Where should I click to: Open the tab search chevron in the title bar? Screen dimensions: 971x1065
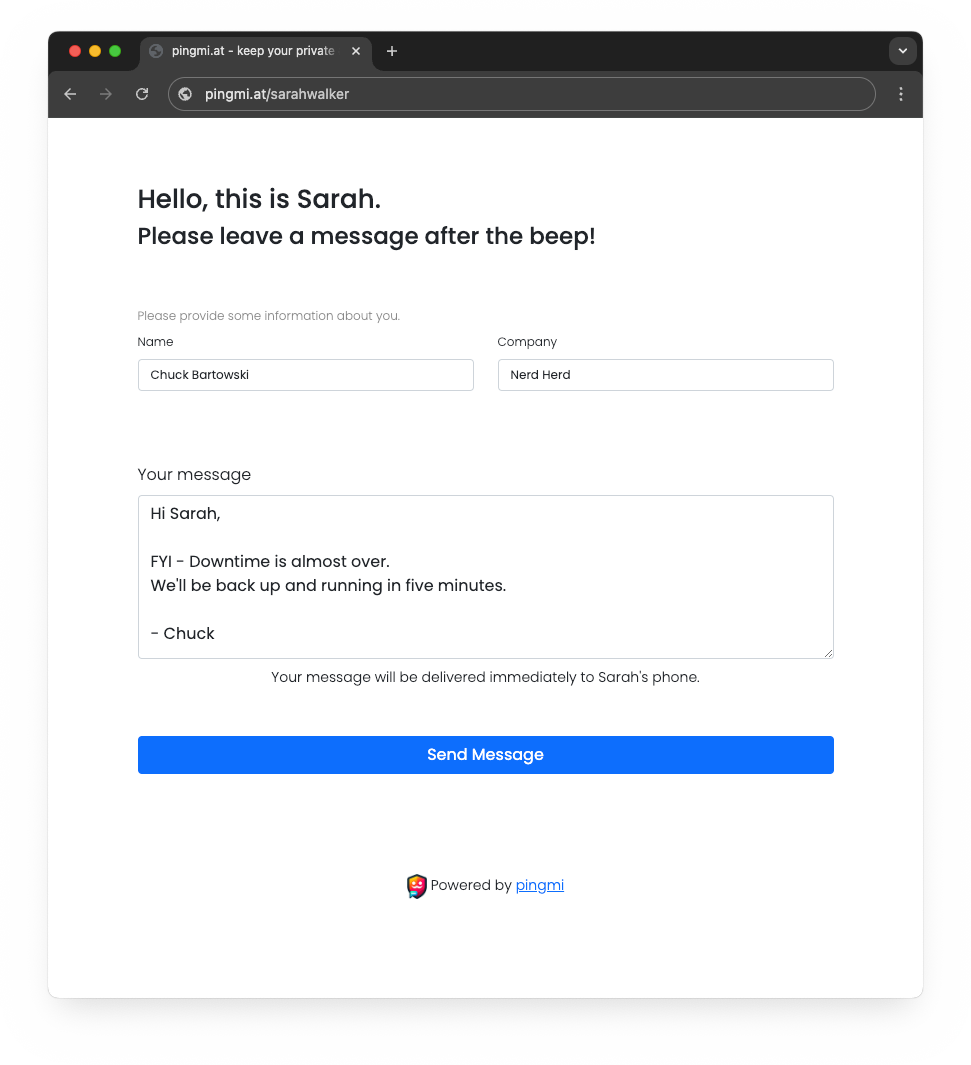point(903,50)
